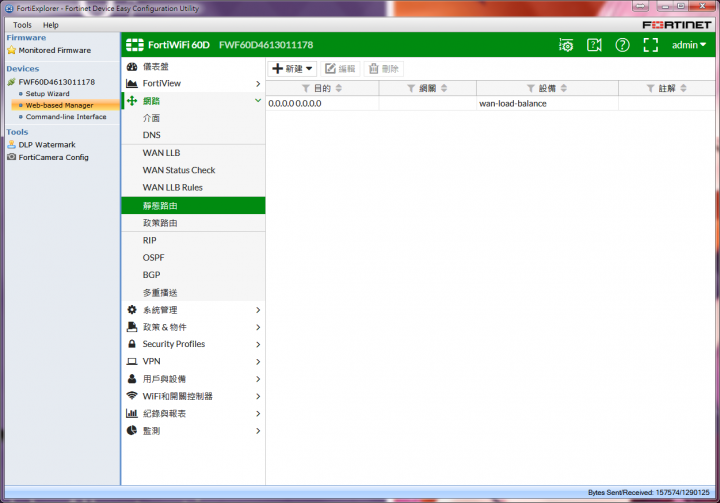Expand the WiFi & Switch Controller chevron

[x=258, y=396]
